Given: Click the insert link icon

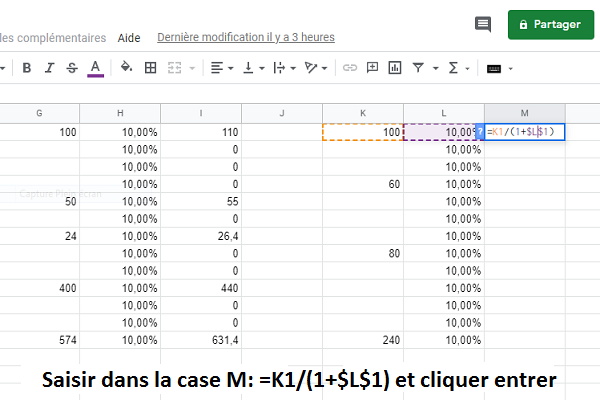Looking at the screenshot, I should (x=350, y=68).
